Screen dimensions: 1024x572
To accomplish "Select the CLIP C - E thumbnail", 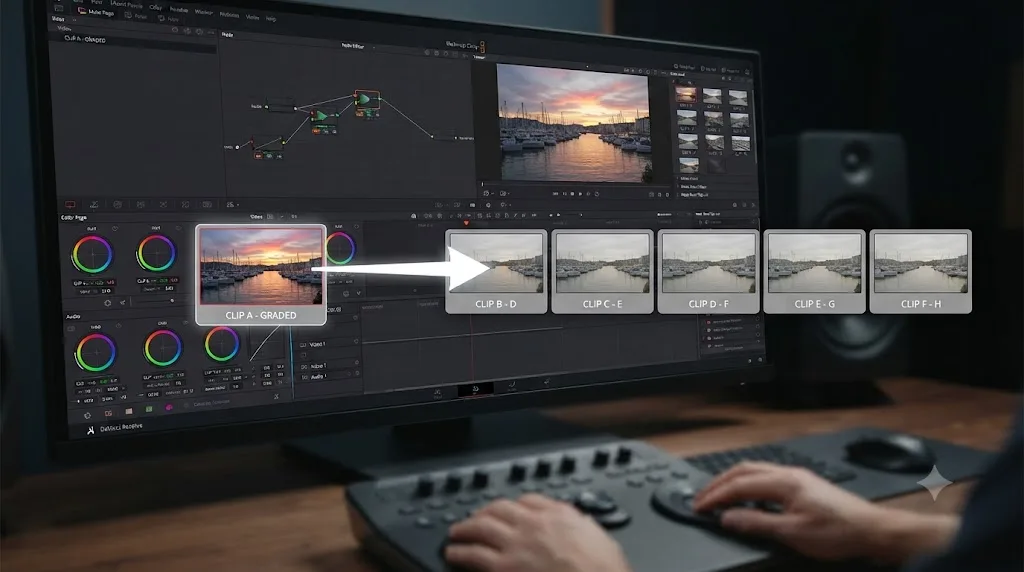I will (x=602, y=271).
